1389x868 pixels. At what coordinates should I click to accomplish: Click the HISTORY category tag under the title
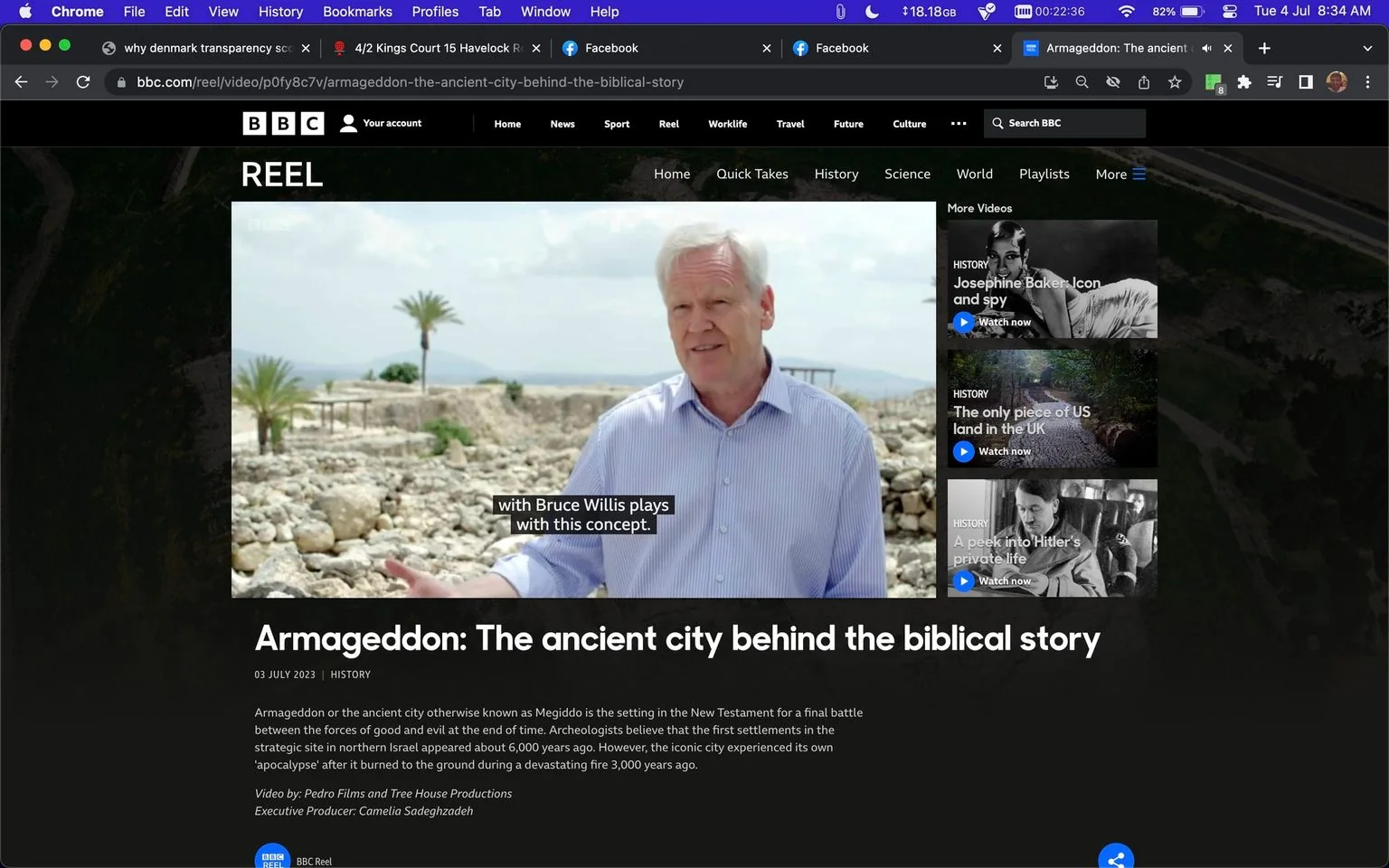coord(351,675)
